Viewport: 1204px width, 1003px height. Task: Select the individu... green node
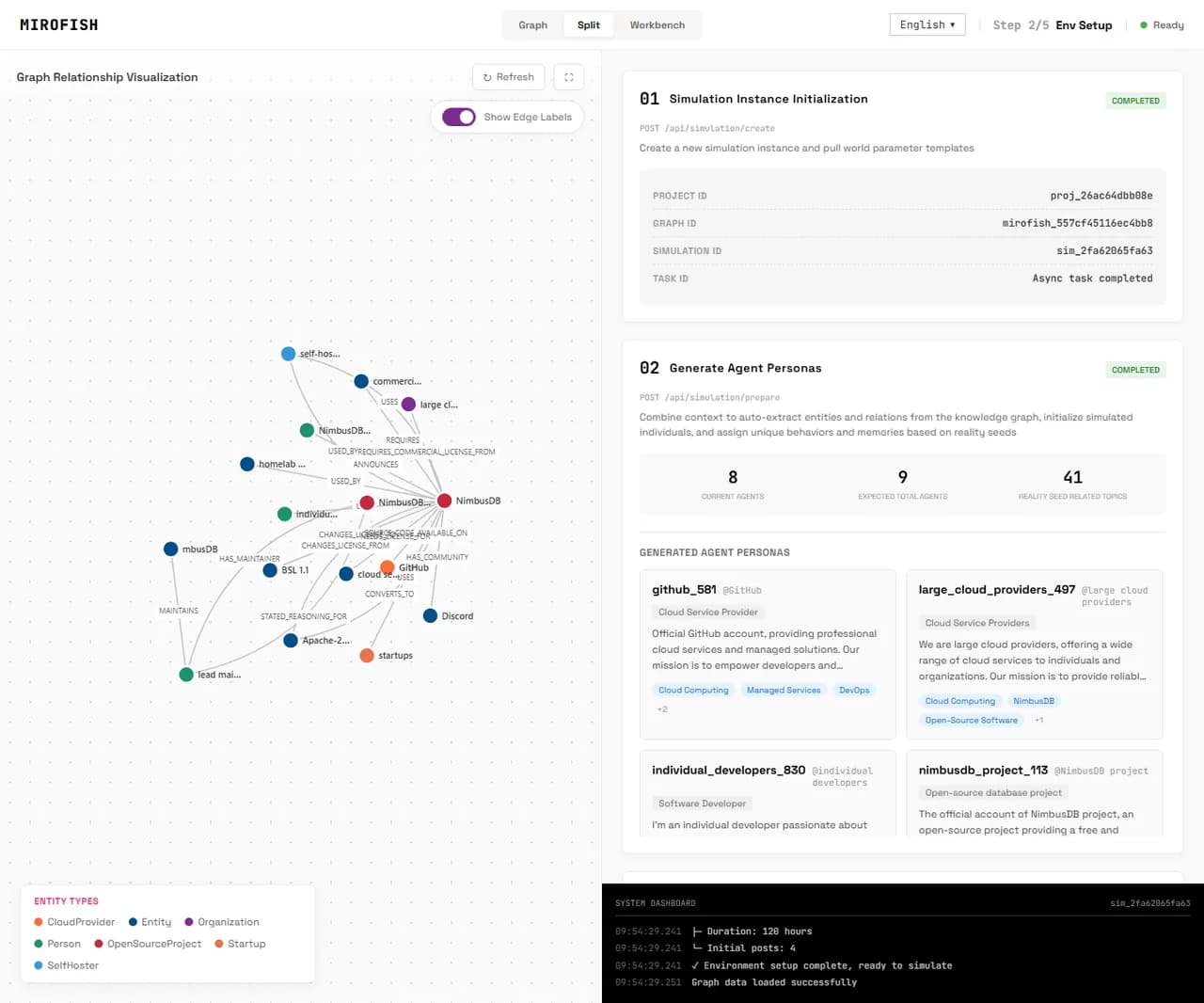(285, 515)
